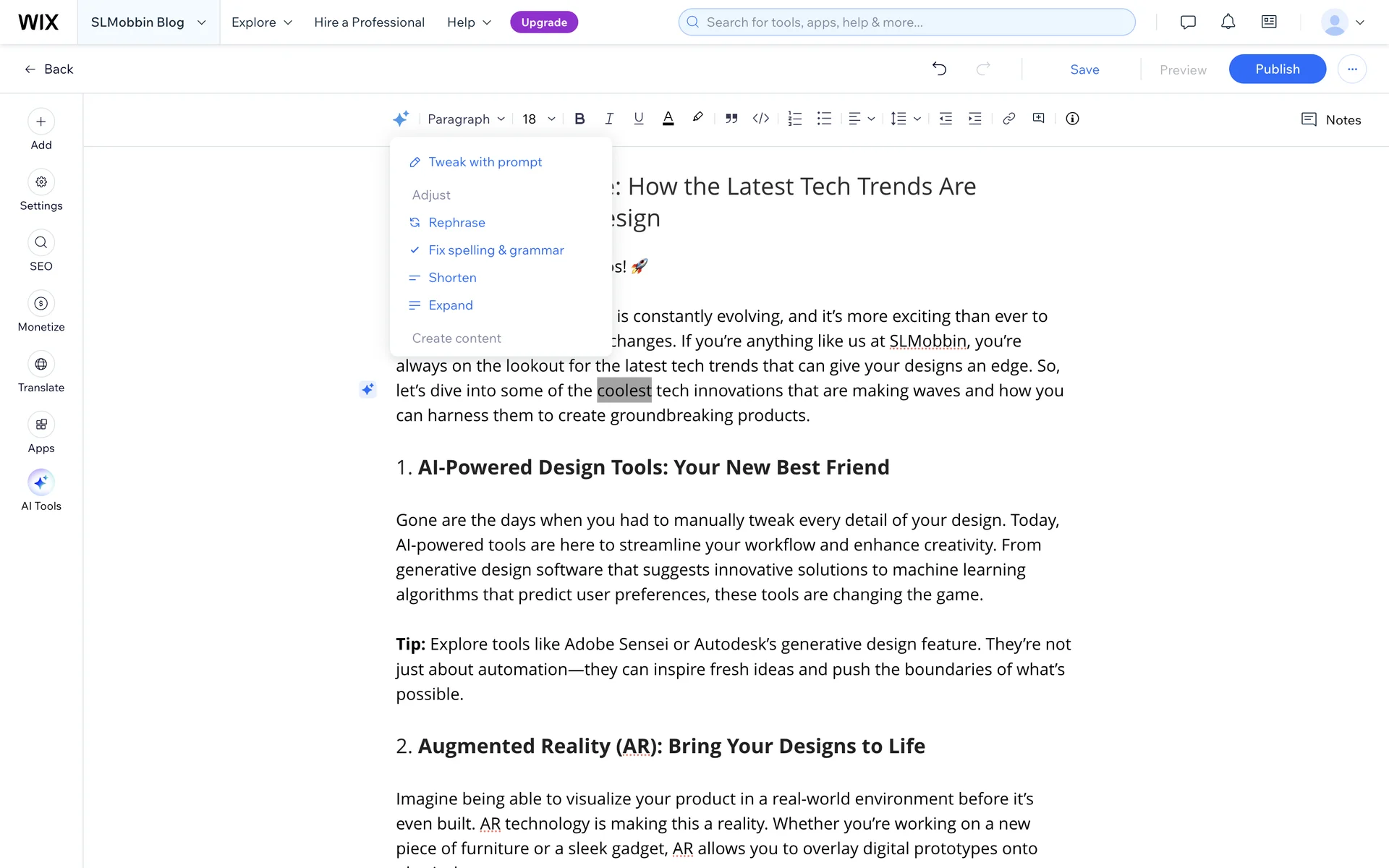Click the undo arrow icon

tap(939, 69)
